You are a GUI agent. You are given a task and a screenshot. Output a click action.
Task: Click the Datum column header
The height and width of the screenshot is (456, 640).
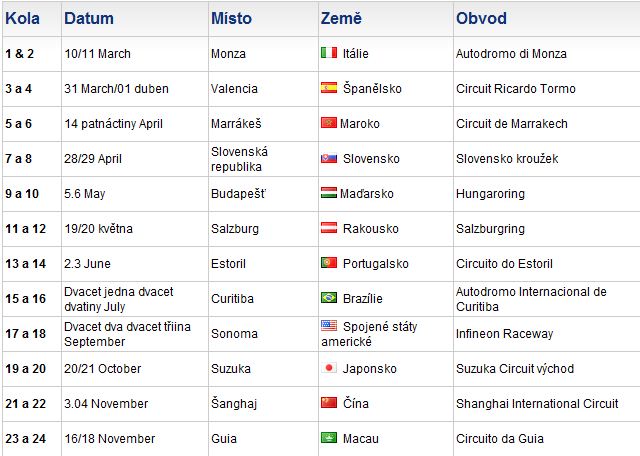(89, 18)
